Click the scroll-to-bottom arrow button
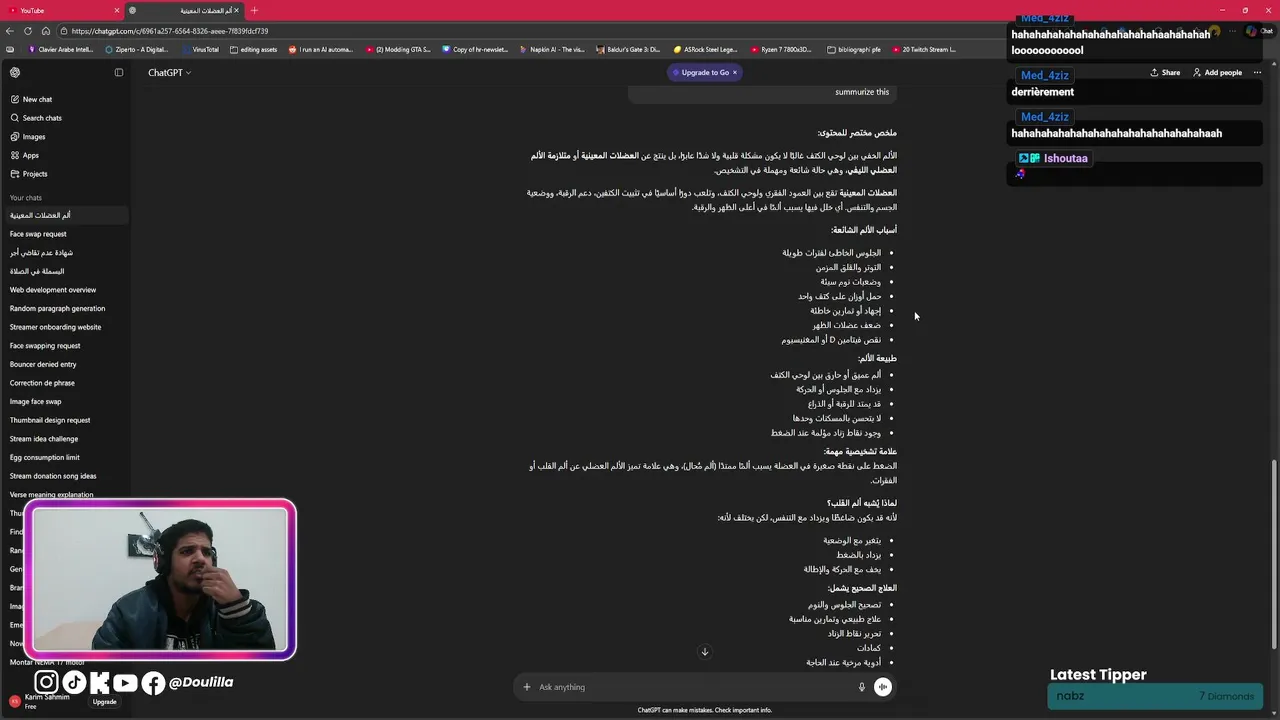Viewport: 1280px width, 720px height. [704, 652]
